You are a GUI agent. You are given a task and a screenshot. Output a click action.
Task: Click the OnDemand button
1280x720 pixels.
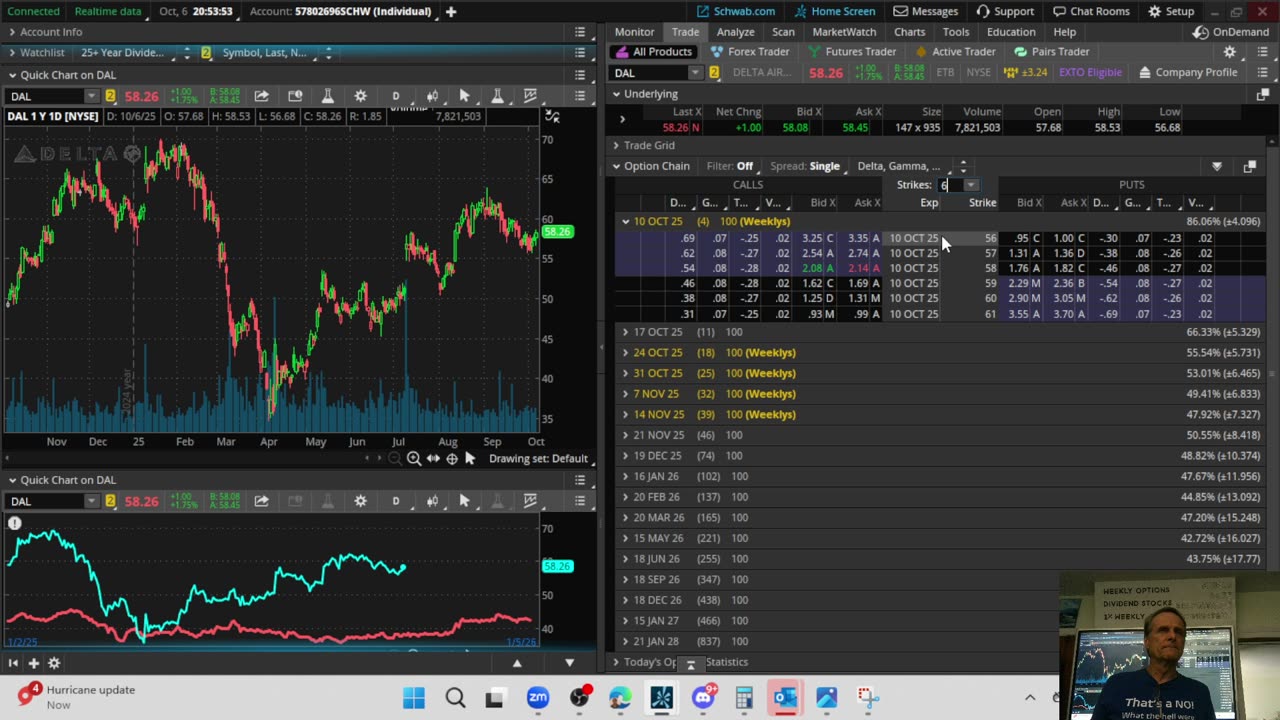tap(1231, 32)
